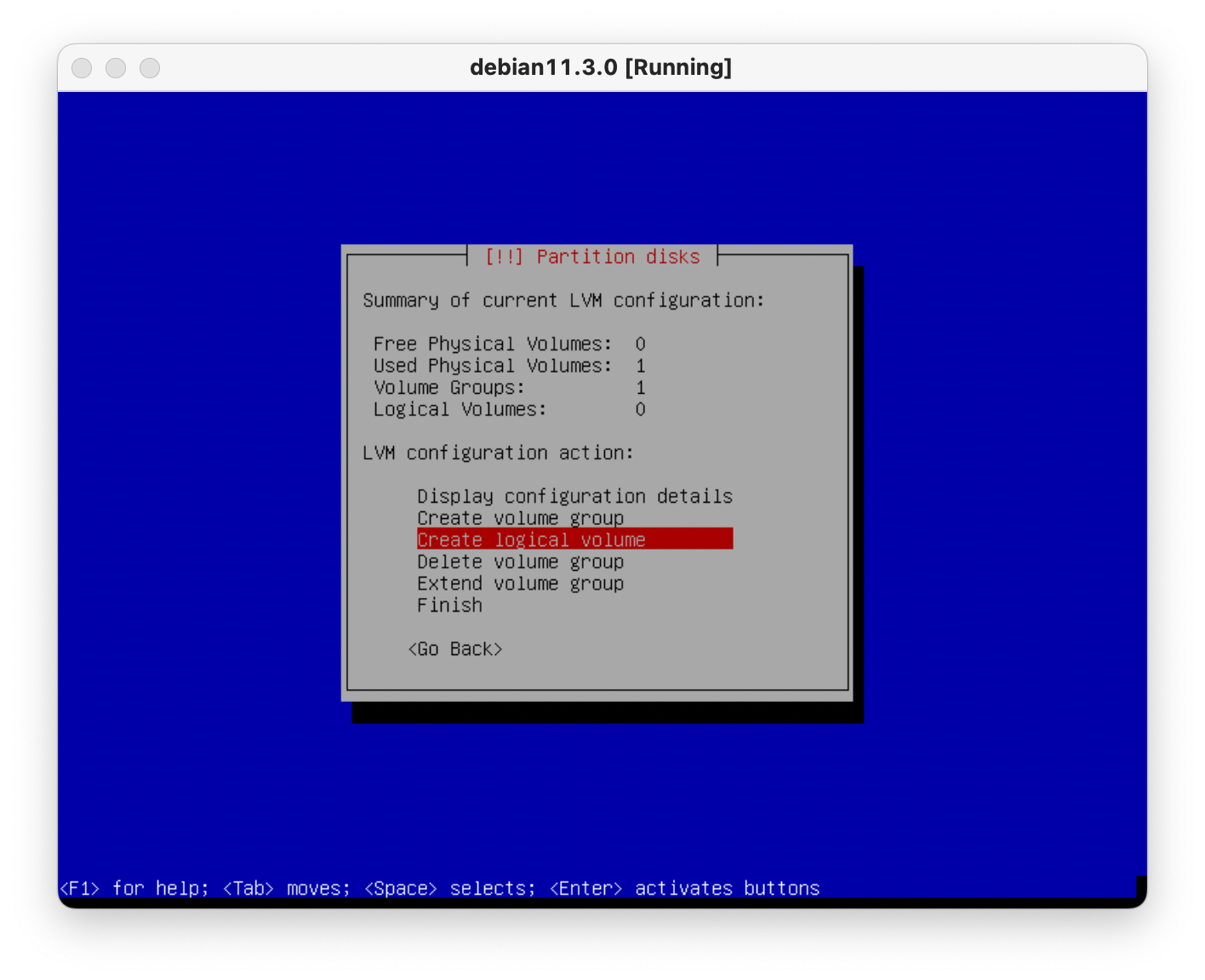Click the third zoom window circle

150,68
